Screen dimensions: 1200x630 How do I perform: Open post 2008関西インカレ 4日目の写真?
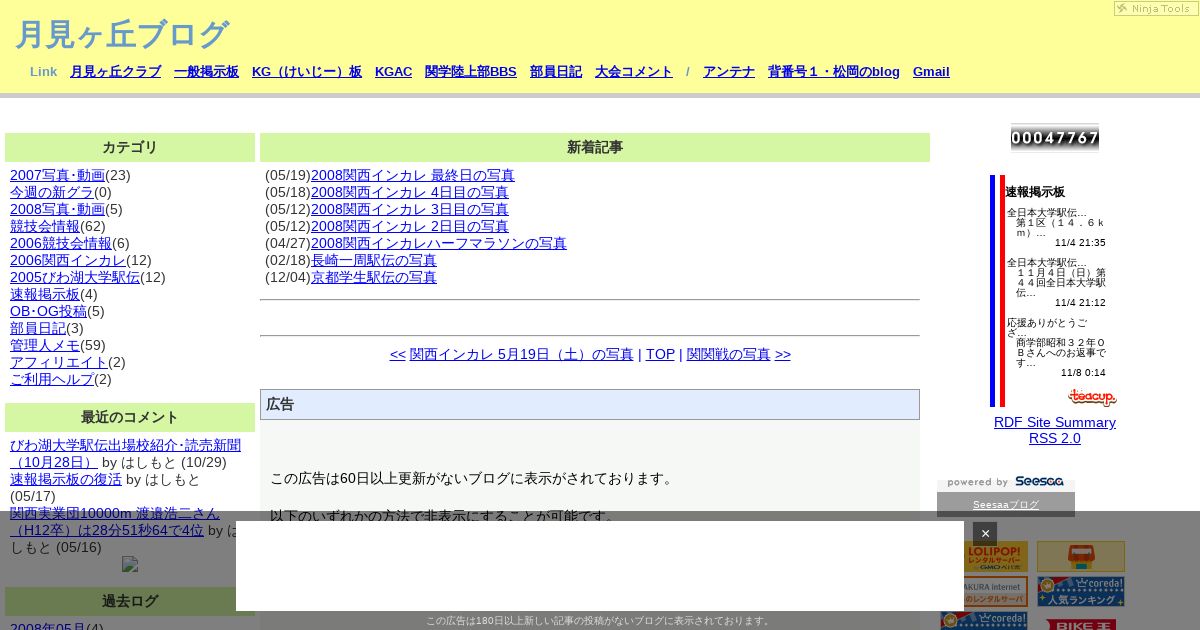tap(410, 192)
